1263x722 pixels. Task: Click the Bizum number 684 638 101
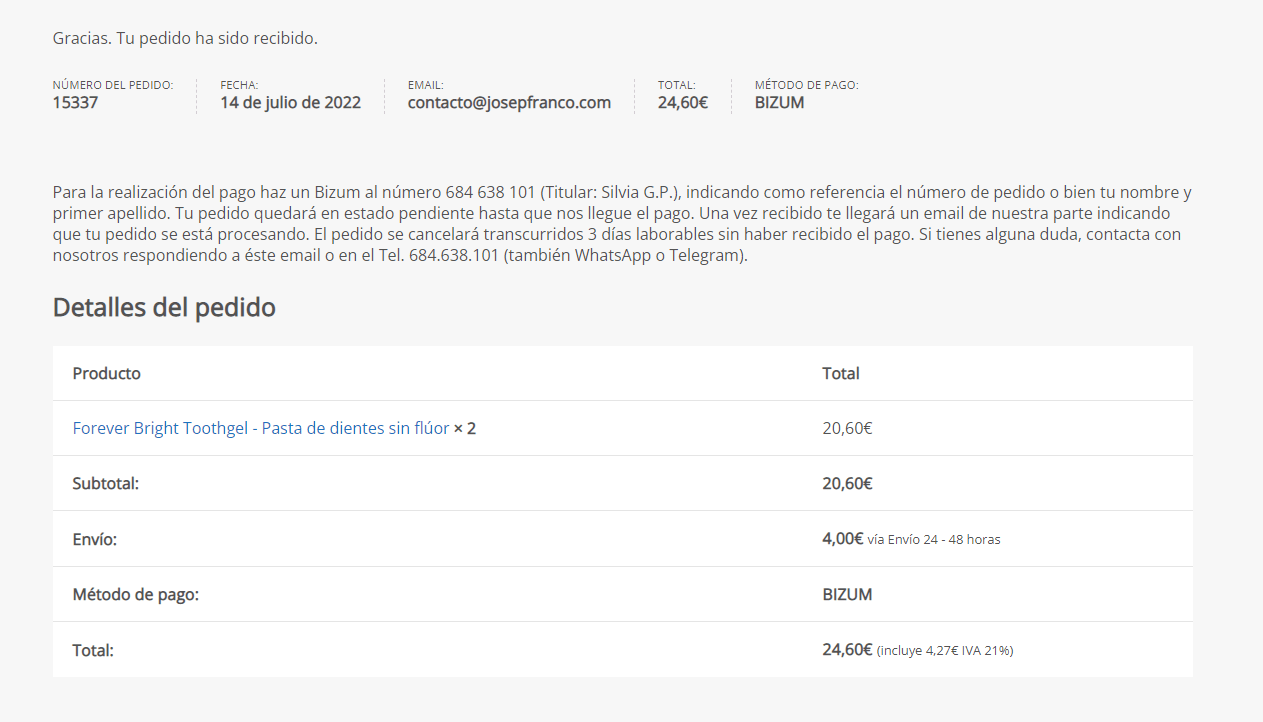[x=491, y=192]
